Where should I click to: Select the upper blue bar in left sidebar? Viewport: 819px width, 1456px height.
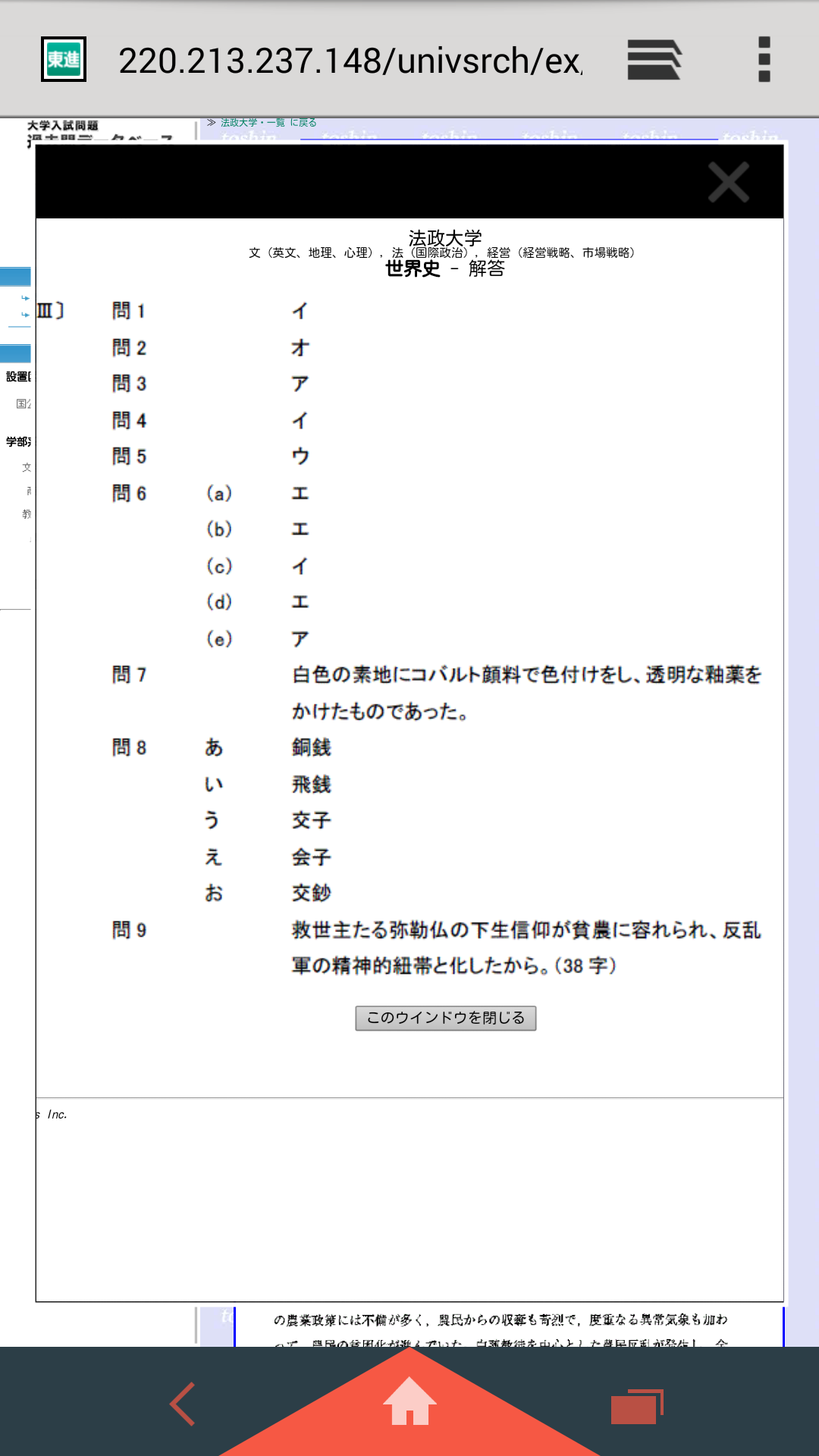click(x=15, y=276)
